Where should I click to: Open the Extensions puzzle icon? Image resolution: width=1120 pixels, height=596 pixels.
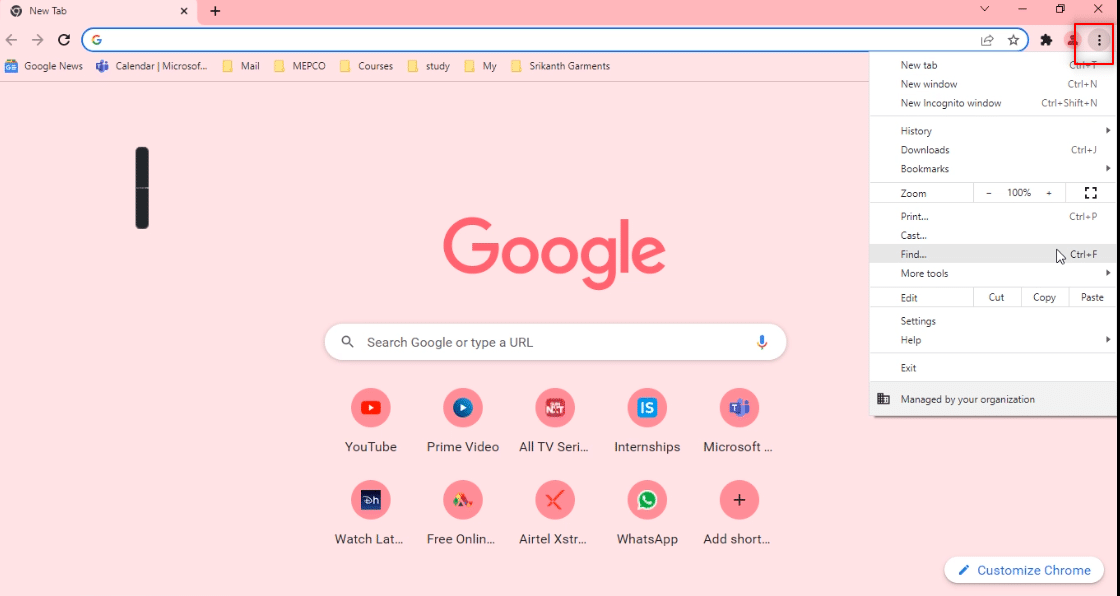[x=1046, y=40]
